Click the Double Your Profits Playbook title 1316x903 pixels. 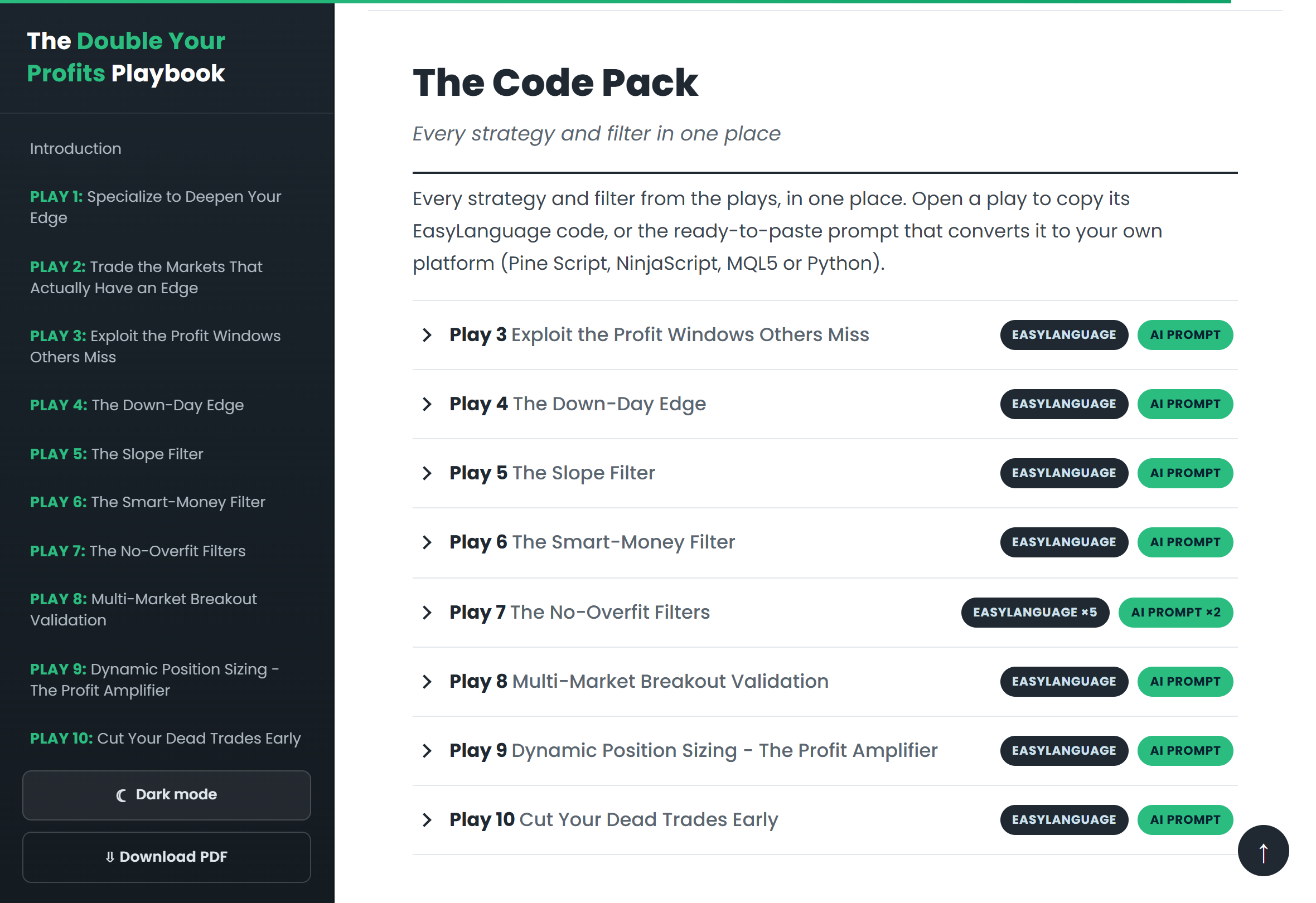tap(125, 57)
